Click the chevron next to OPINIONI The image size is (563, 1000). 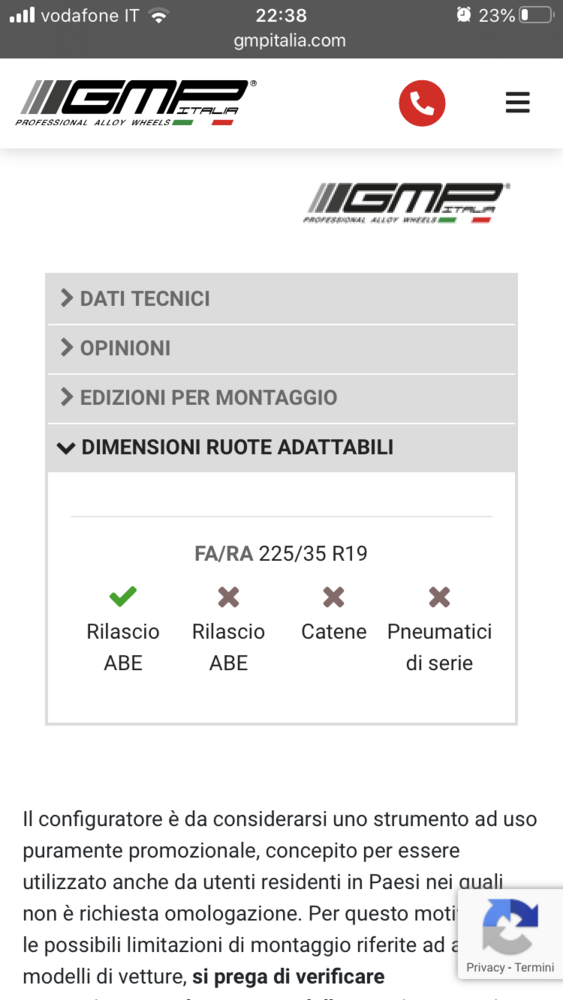67,348
